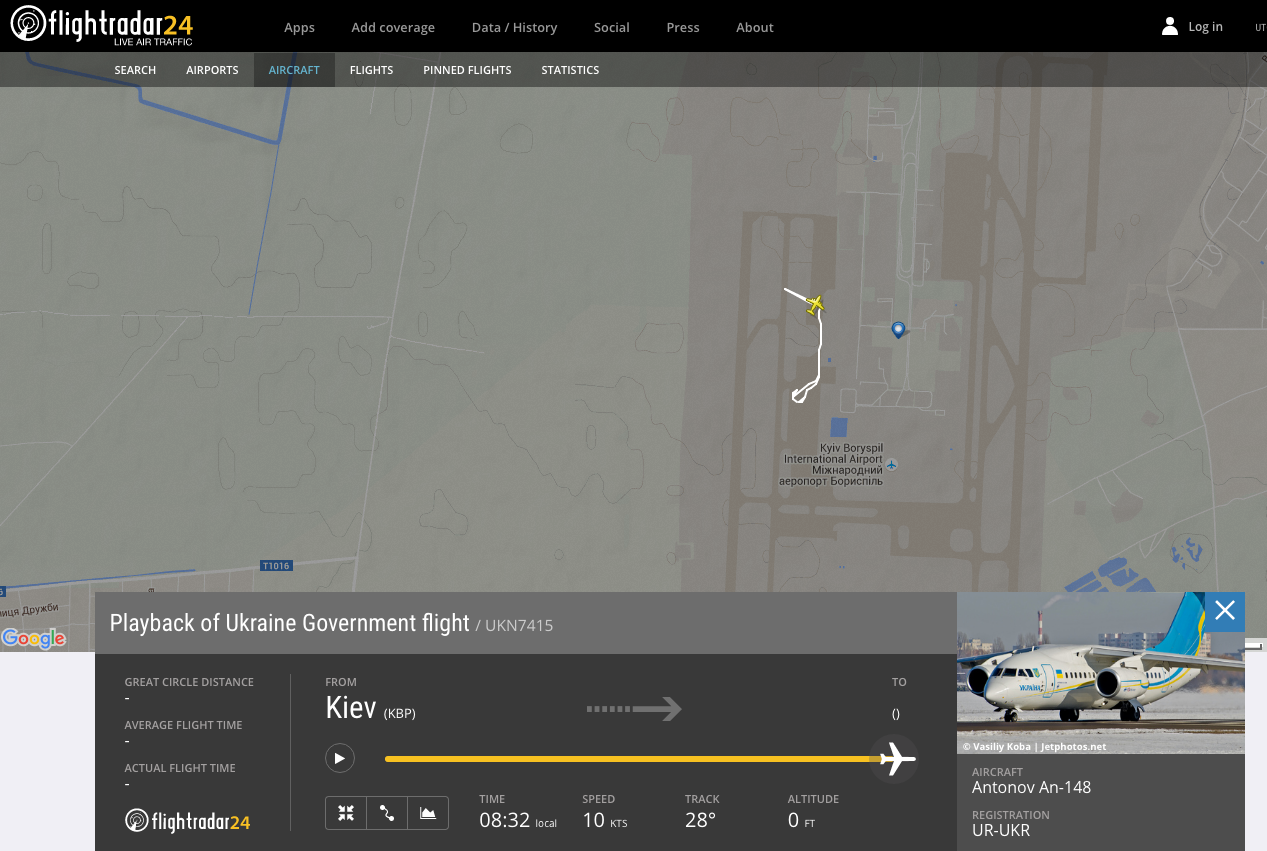Click the Flightradar24 logo in playback panel
The image size is (1267, 851).
pyautogui.click(x=187, y=822)
